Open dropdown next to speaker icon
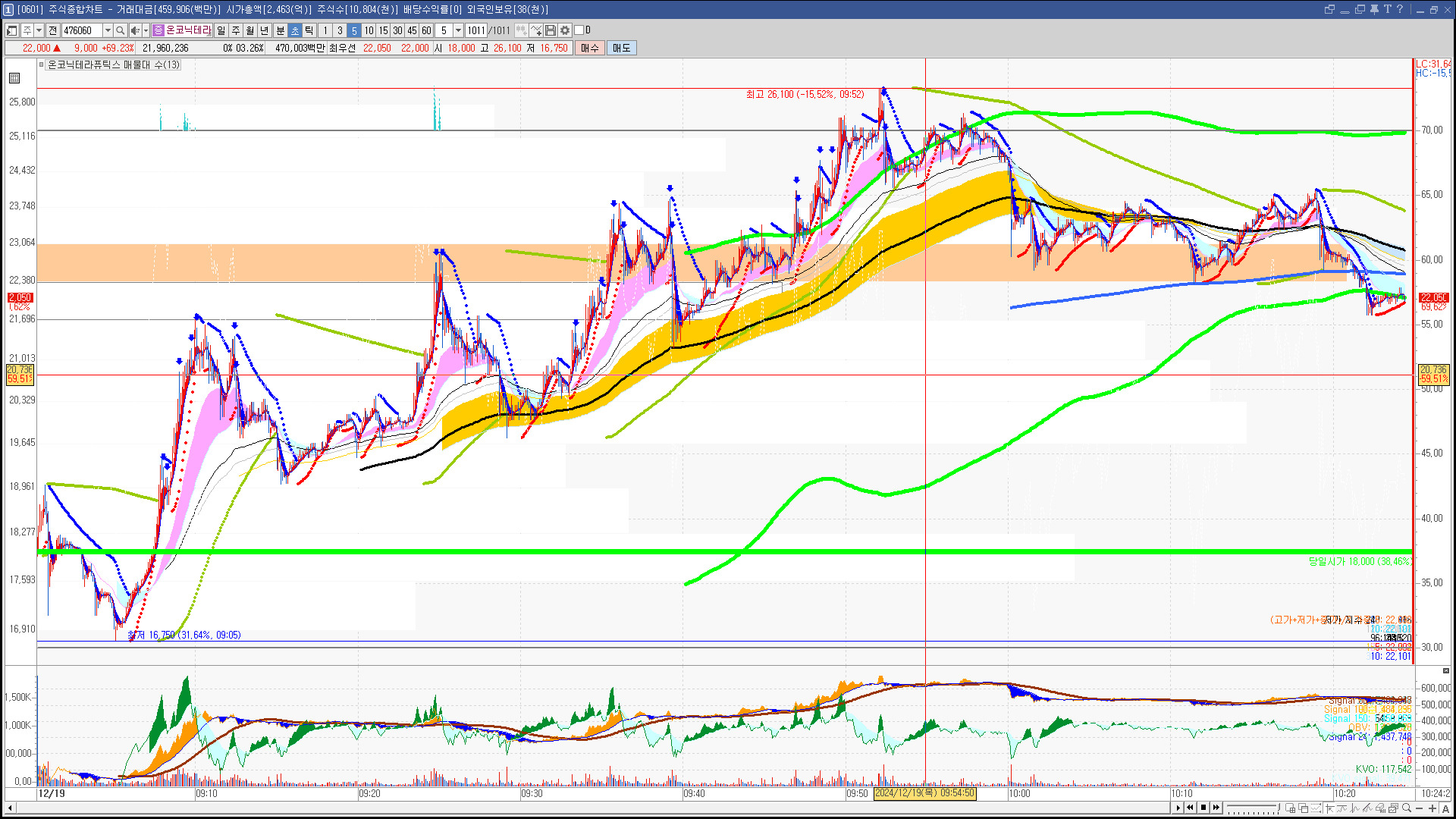This screenshot has height=819, width=1456. 146,30
